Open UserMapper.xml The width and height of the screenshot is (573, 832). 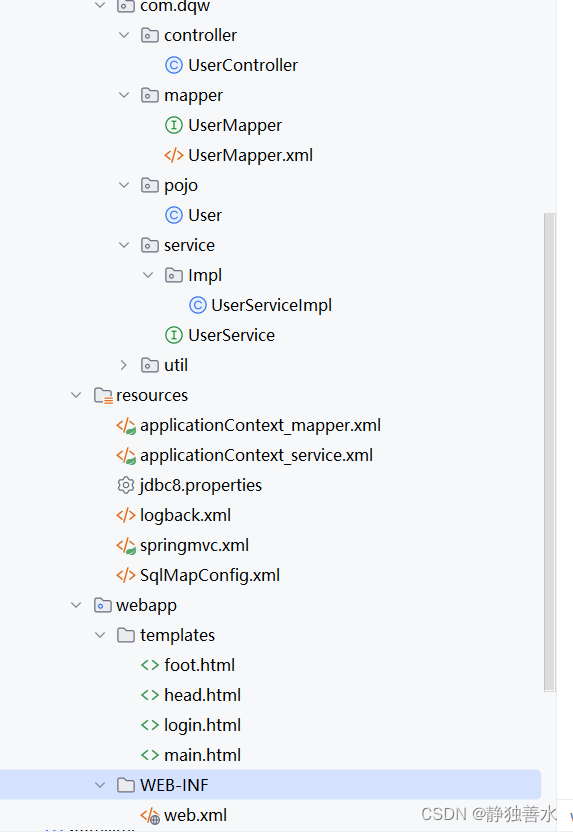coord(250,155)
